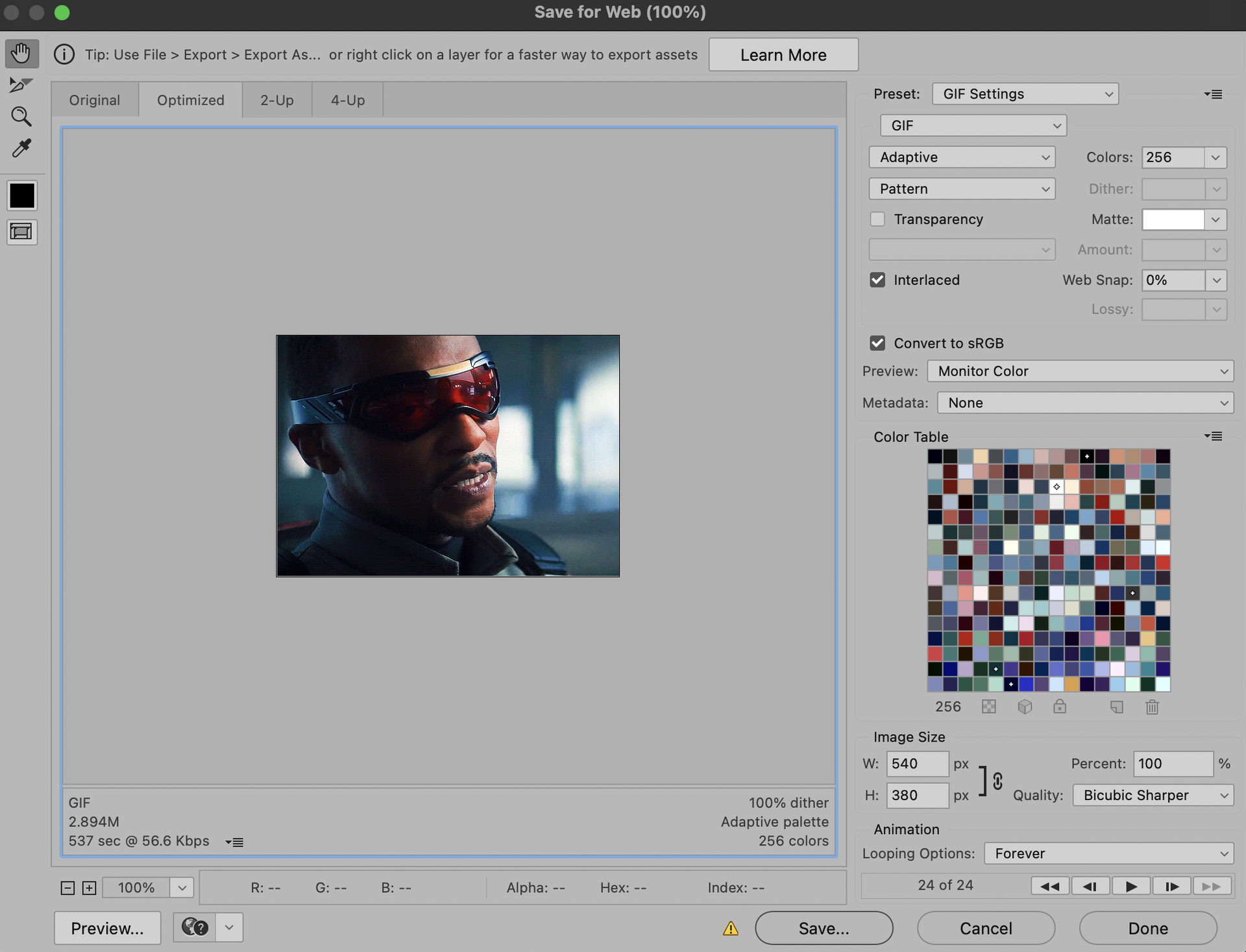Screen dimensions: 1246x952
Task: Click the browser preview globe icon
Action: point(195,927)
